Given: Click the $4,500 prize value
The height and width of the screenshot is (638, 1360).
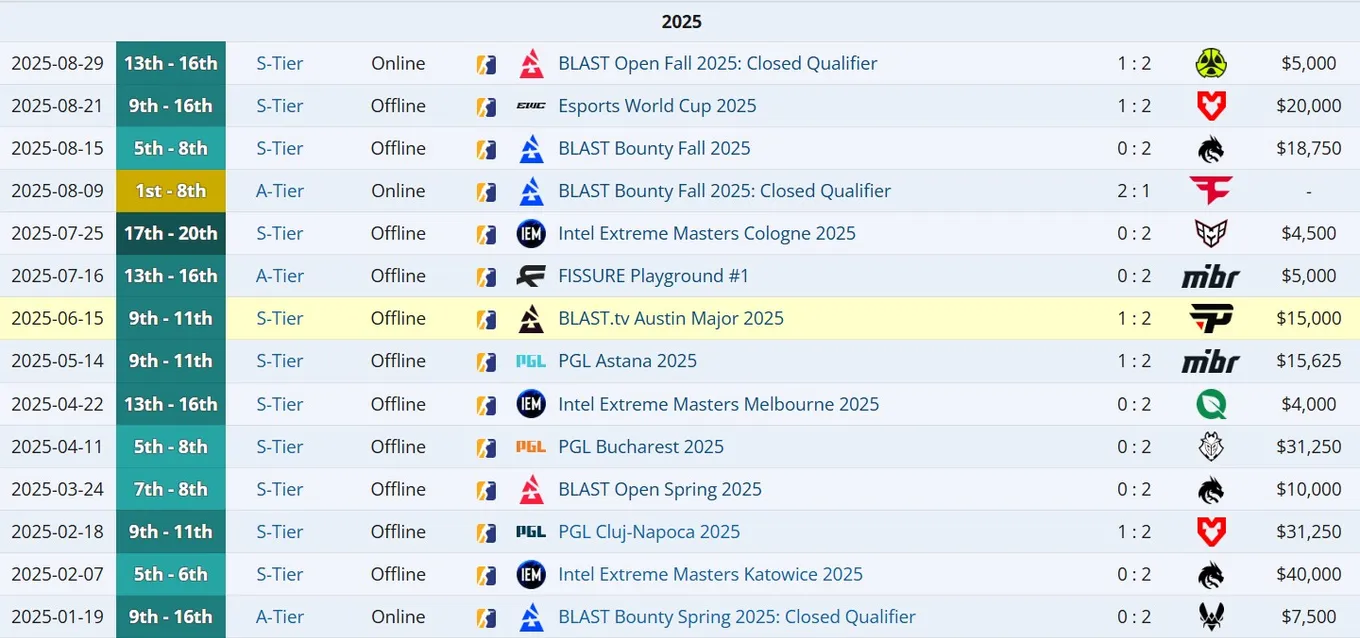Looking at the screenshot, I should 1309,233.
